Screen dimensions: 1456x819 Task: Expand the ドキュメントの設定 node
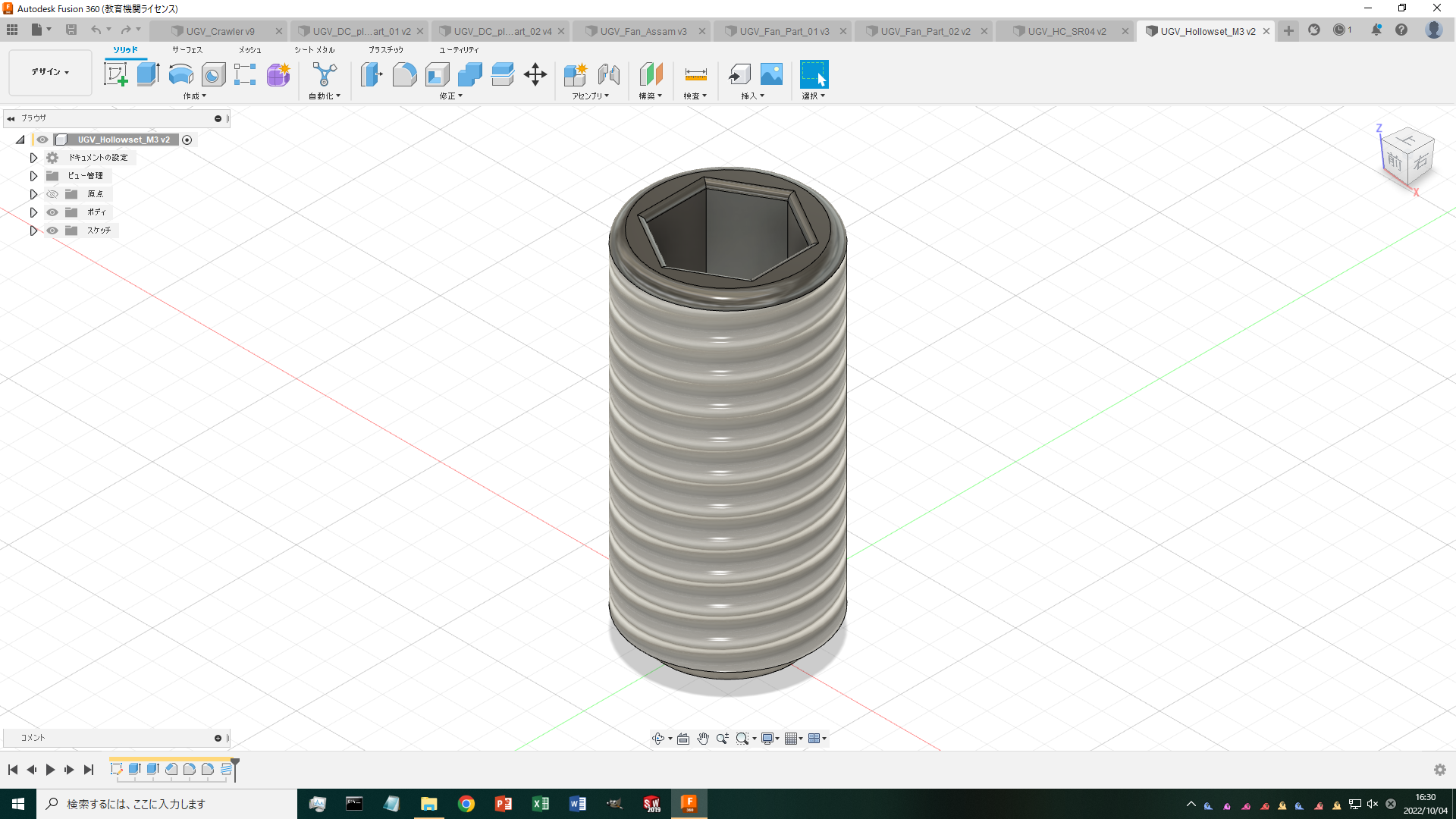pyautogui.click(x=33, y=158)
